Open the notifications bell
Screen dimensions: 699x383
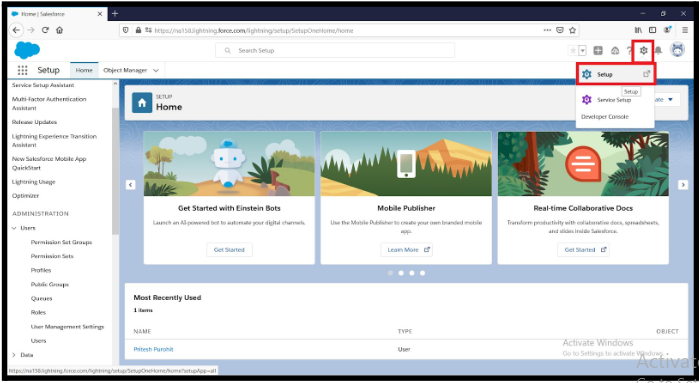(658, 50)
